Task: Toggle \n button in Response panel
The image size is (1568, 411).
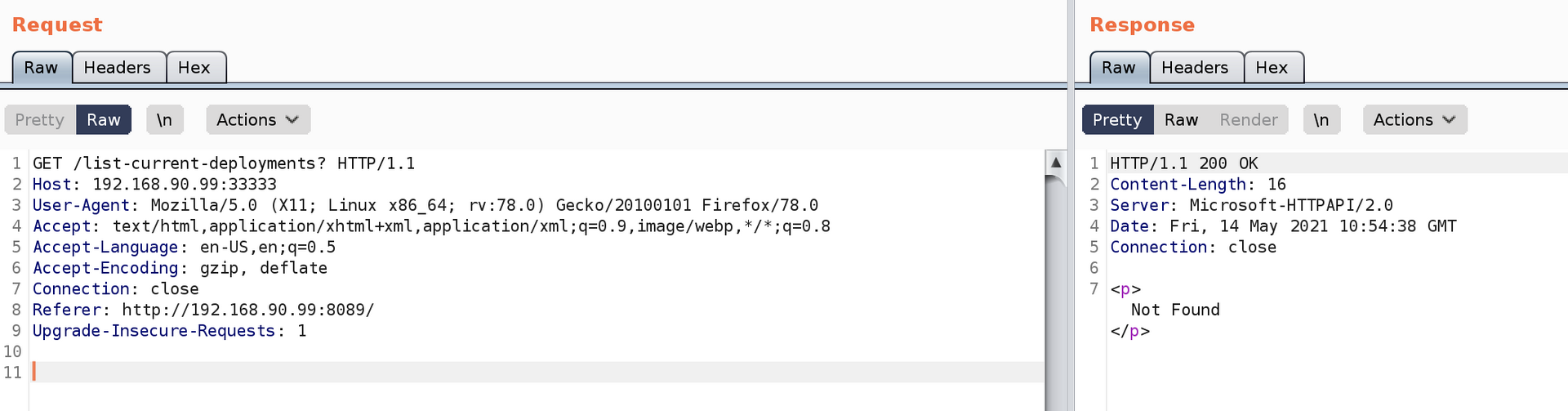Action: coord(1321,119)
